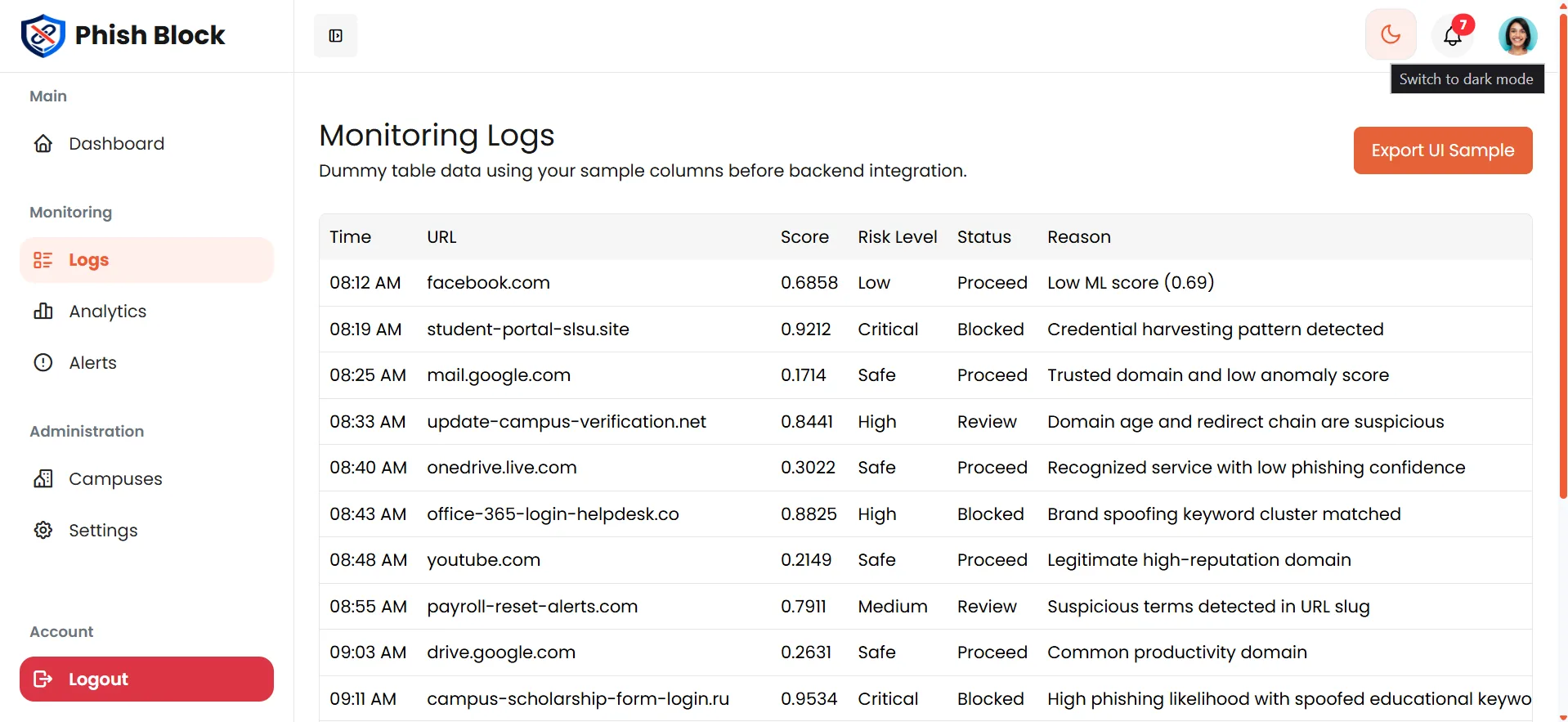
Task: Click the 08:12 AM time cell
Action: pyautogui.click(x=365, y=283)
